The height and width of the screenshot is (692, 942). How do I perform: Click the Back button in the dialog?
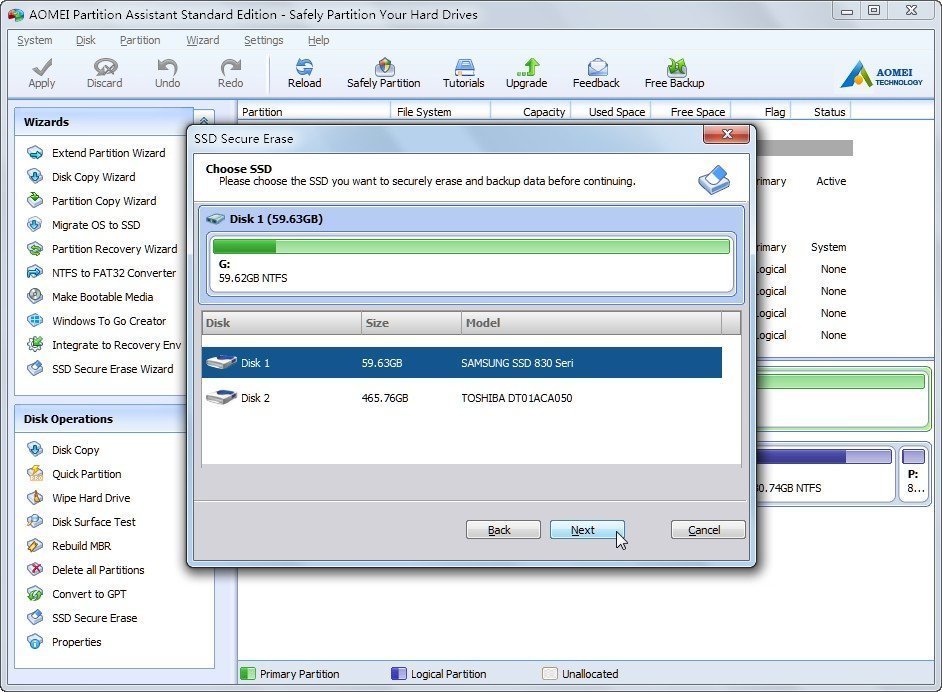[x=503, y=530]
